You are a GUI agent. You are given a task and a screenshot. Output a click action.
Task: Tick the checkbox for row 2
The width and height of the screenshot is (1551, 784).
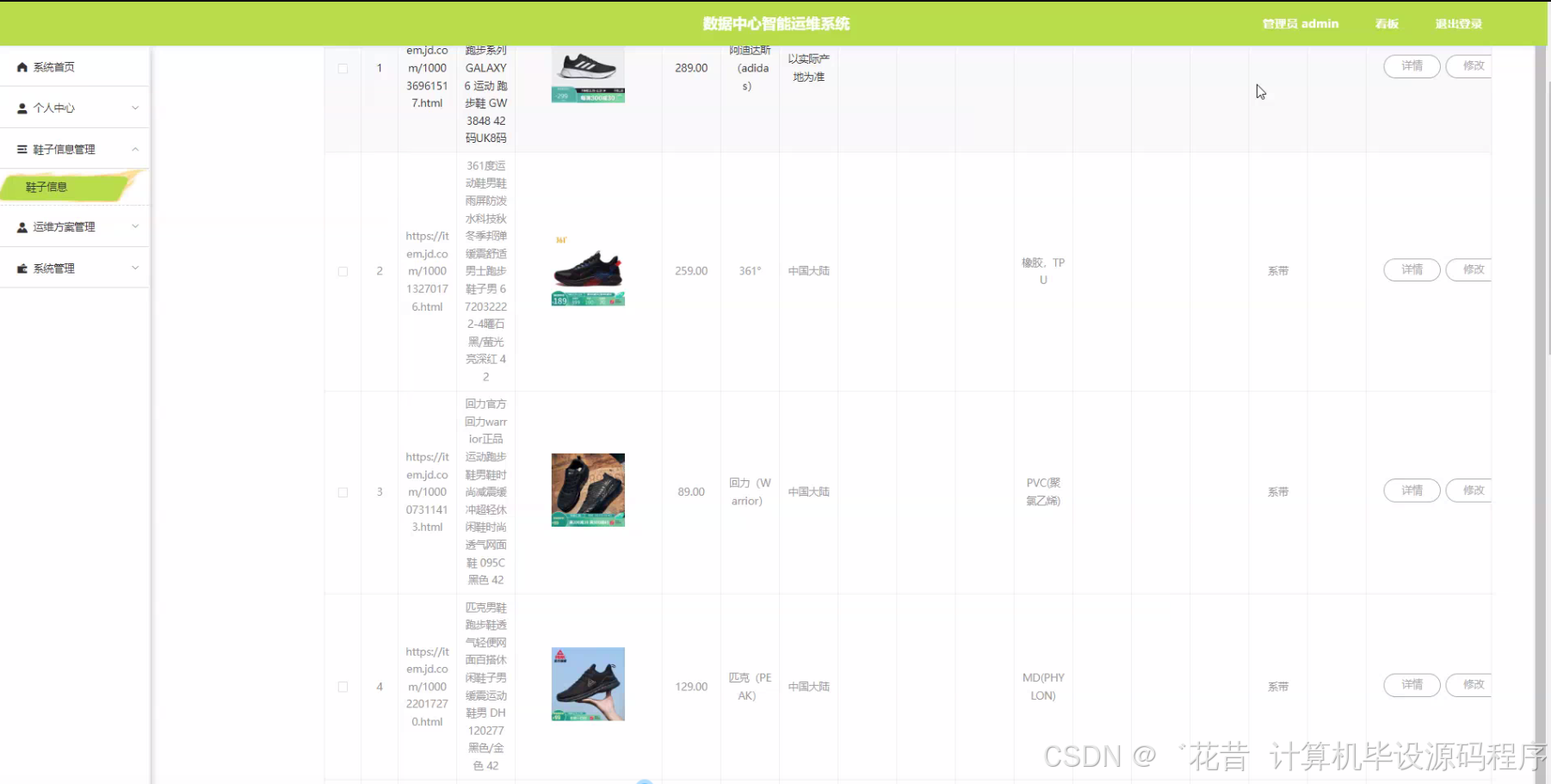(343, 271)
